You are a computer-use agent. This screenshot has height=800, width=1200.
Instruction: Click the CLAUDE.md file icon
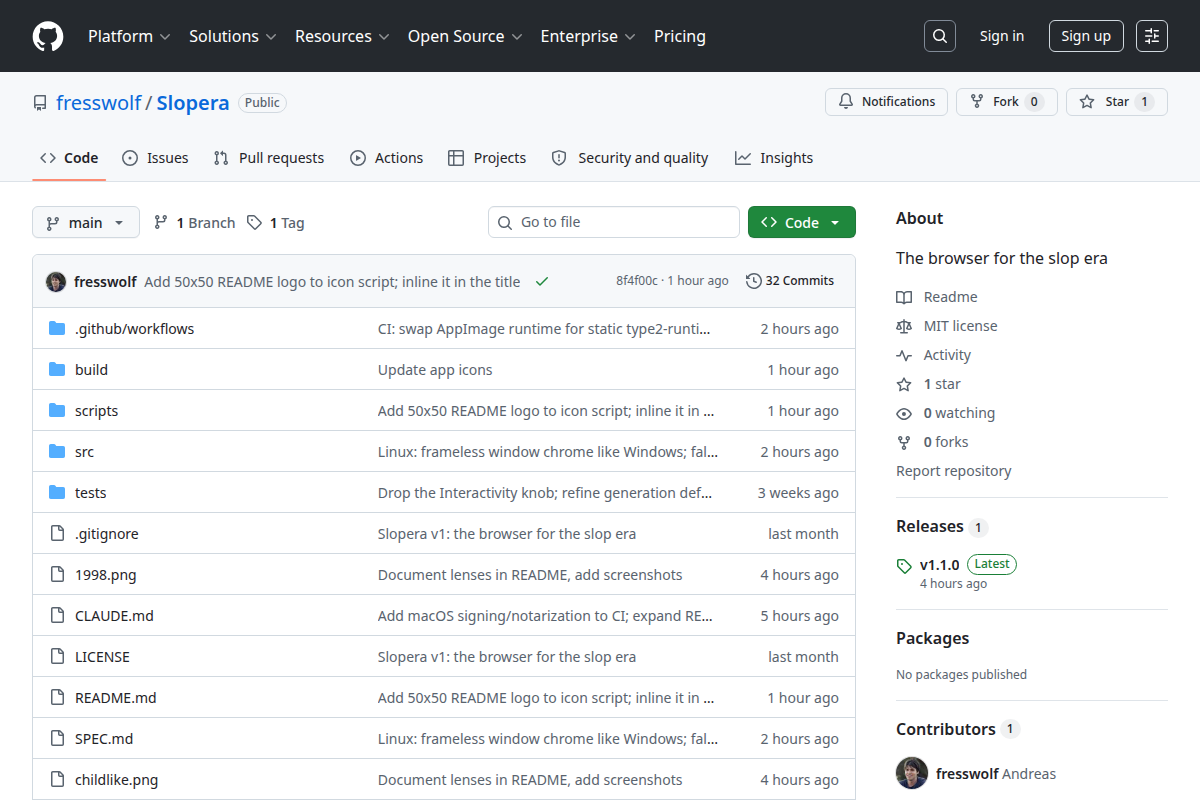click(x=57, y=615)
